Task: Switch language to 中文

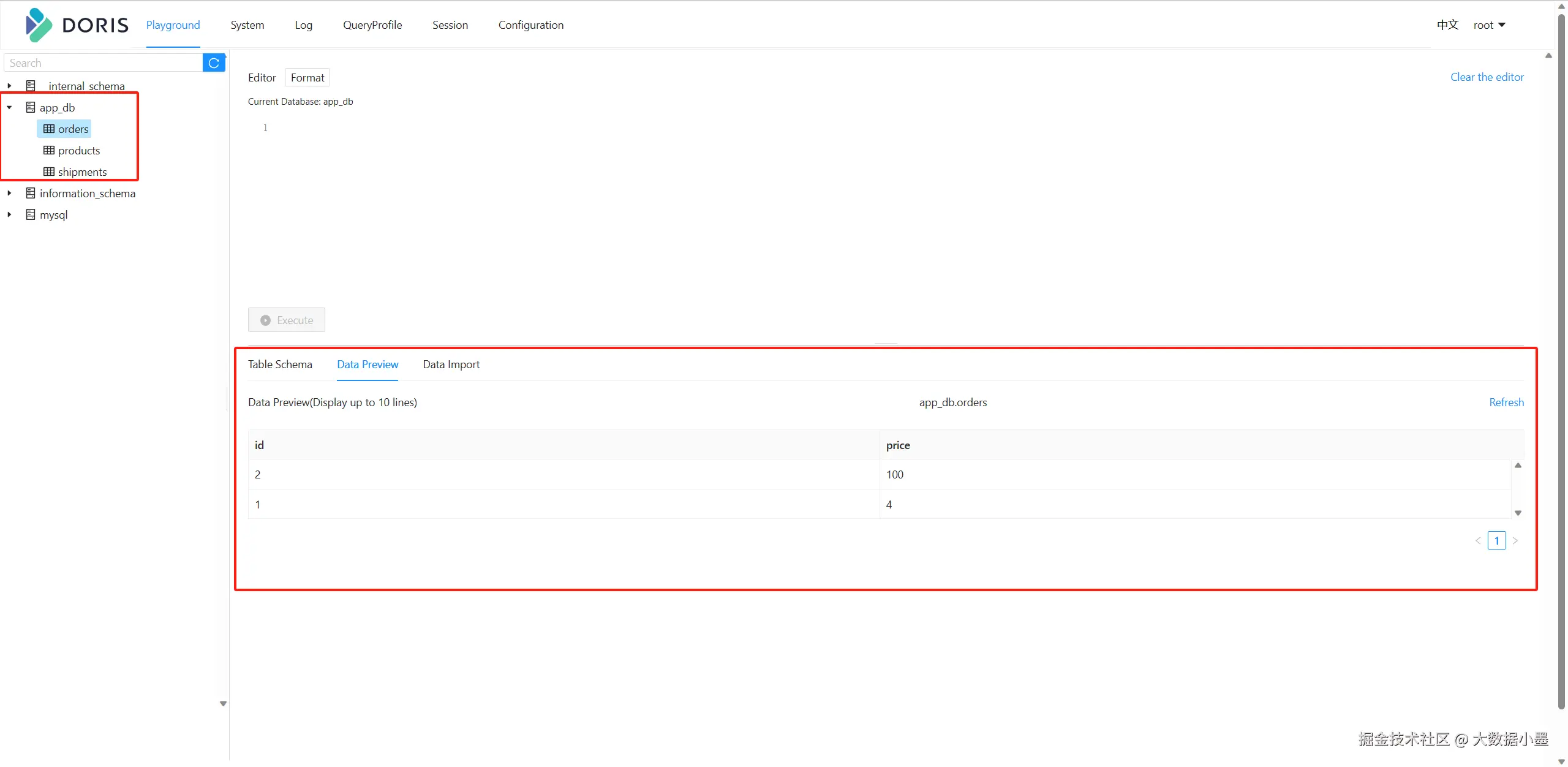Action: 1447,25
